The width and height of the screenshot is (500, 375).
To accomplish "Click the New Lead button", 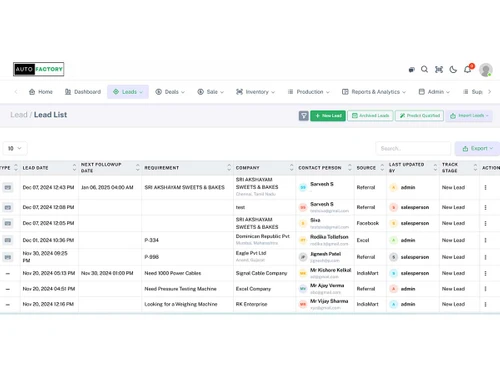I will click(328, 116).
